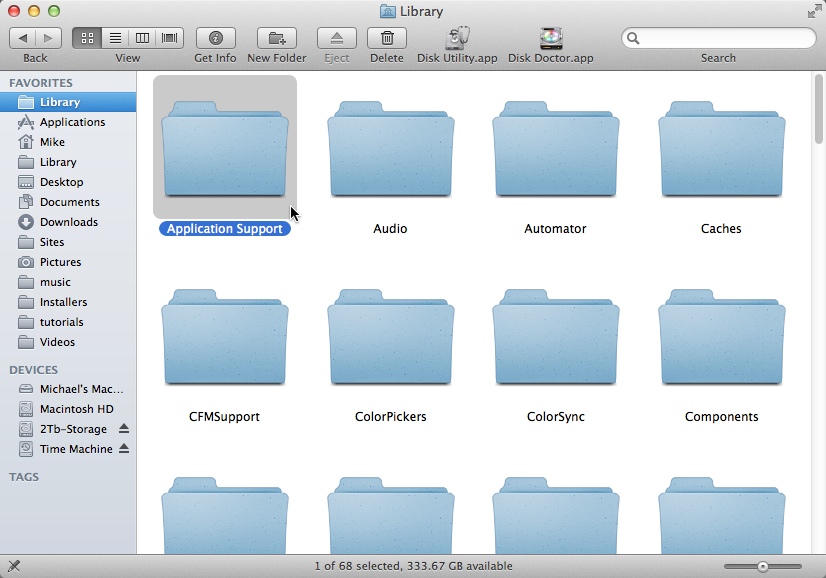Click the status bar selection count text
This screenshot has width=826, height=578.
[414, 566]
